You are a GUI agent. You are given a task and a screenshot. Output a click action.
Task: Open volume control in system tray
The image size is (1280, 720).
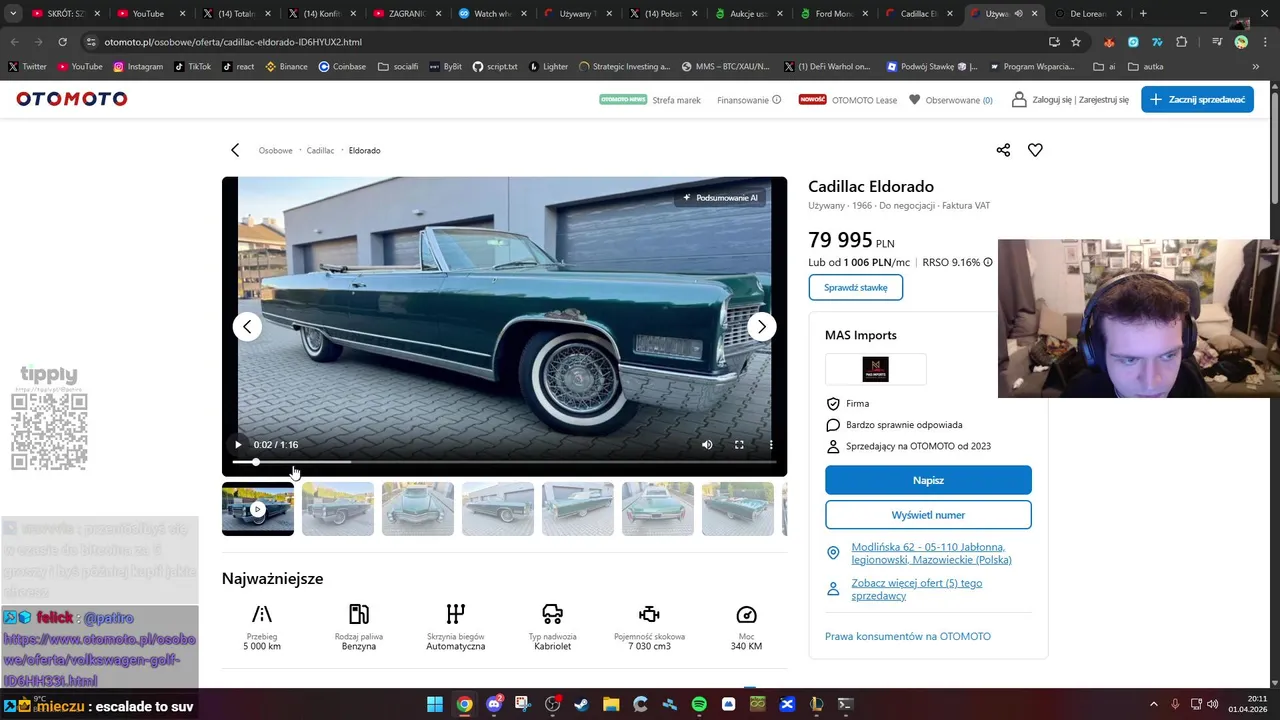pos(1212,704)
